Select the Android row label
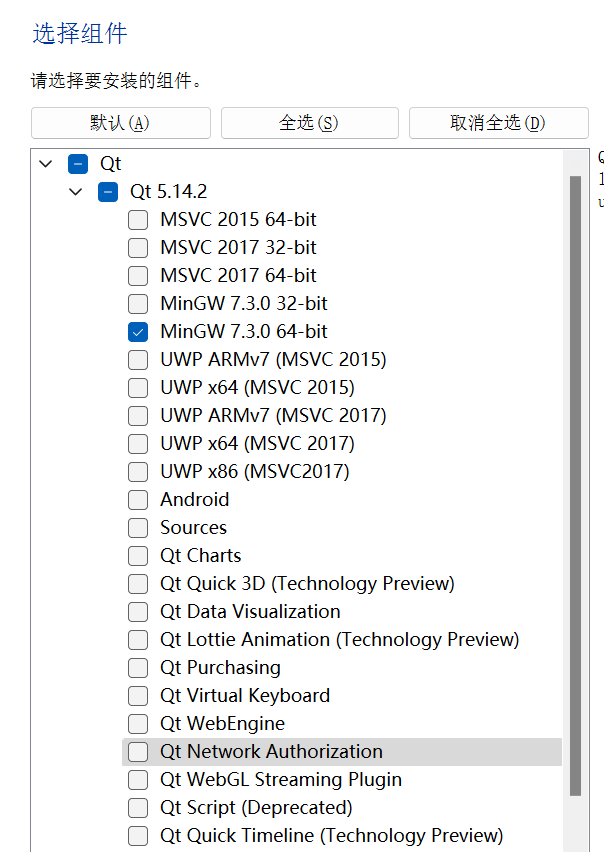 click(x=194, y=500)
